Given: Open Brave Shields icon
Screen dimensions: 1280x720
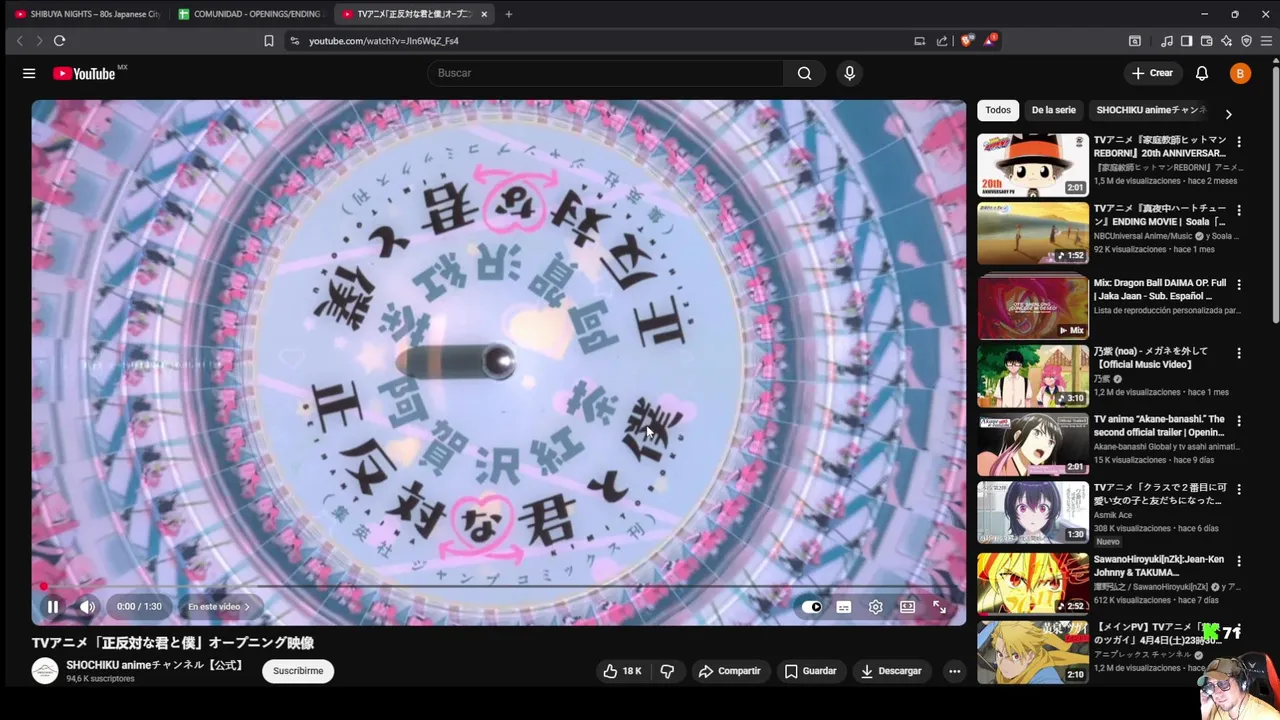Looking at the screenshot, I should [x=966, y=41].
